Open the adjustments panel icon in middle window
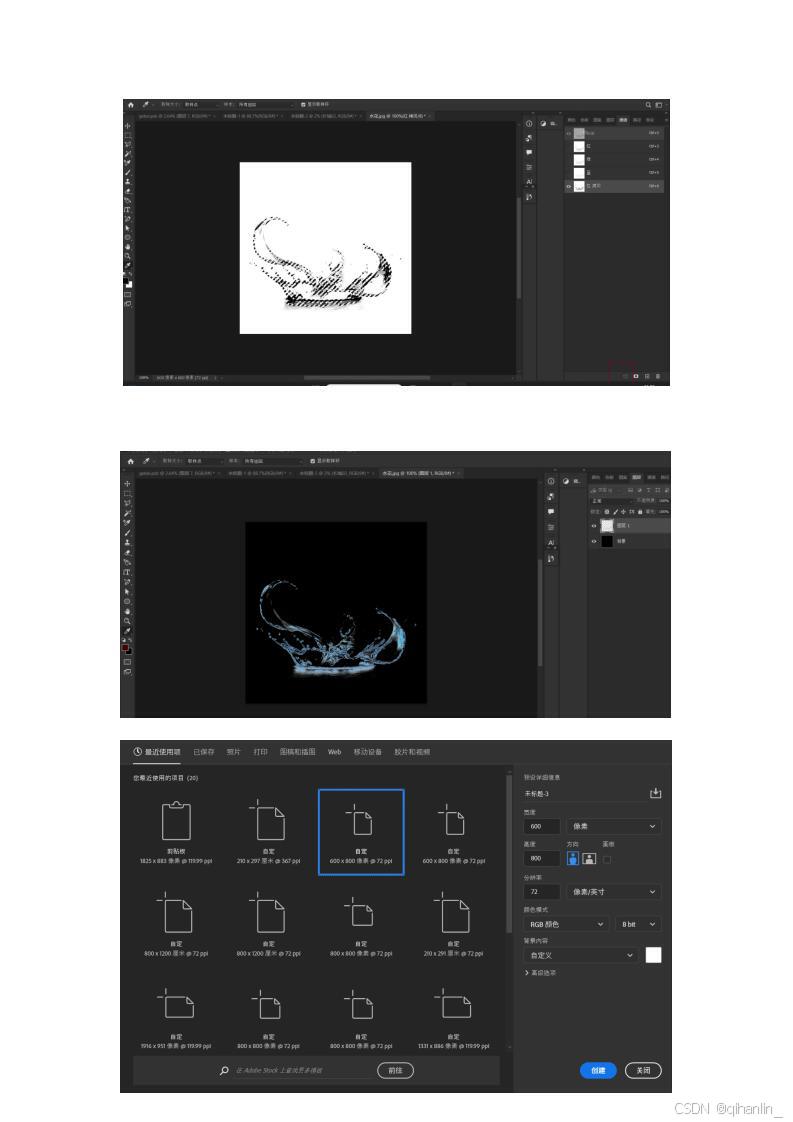 [x=566, y=482]
